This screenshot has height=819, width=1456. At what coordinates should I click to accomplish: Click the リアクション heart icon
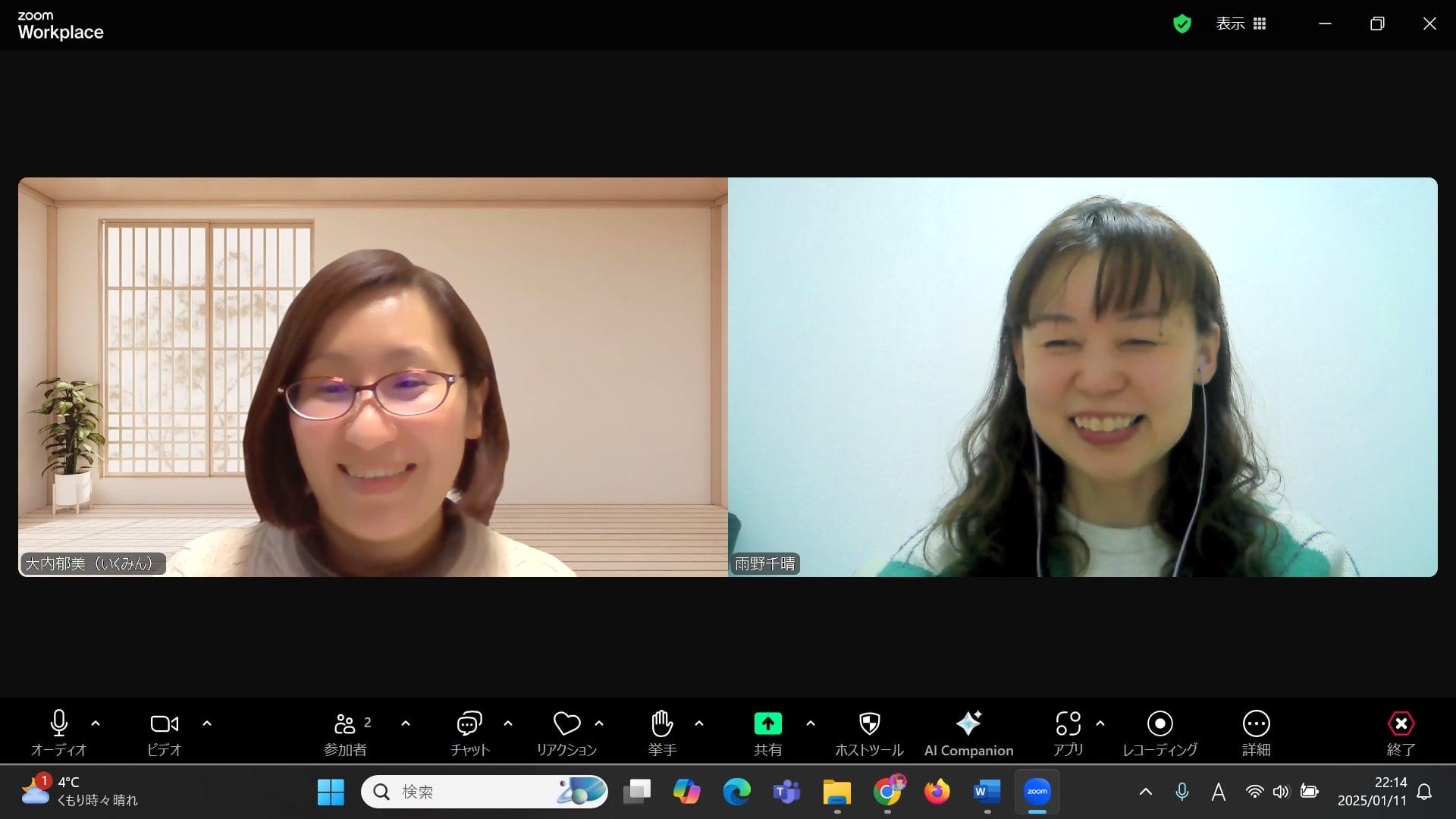click(566, 724)
